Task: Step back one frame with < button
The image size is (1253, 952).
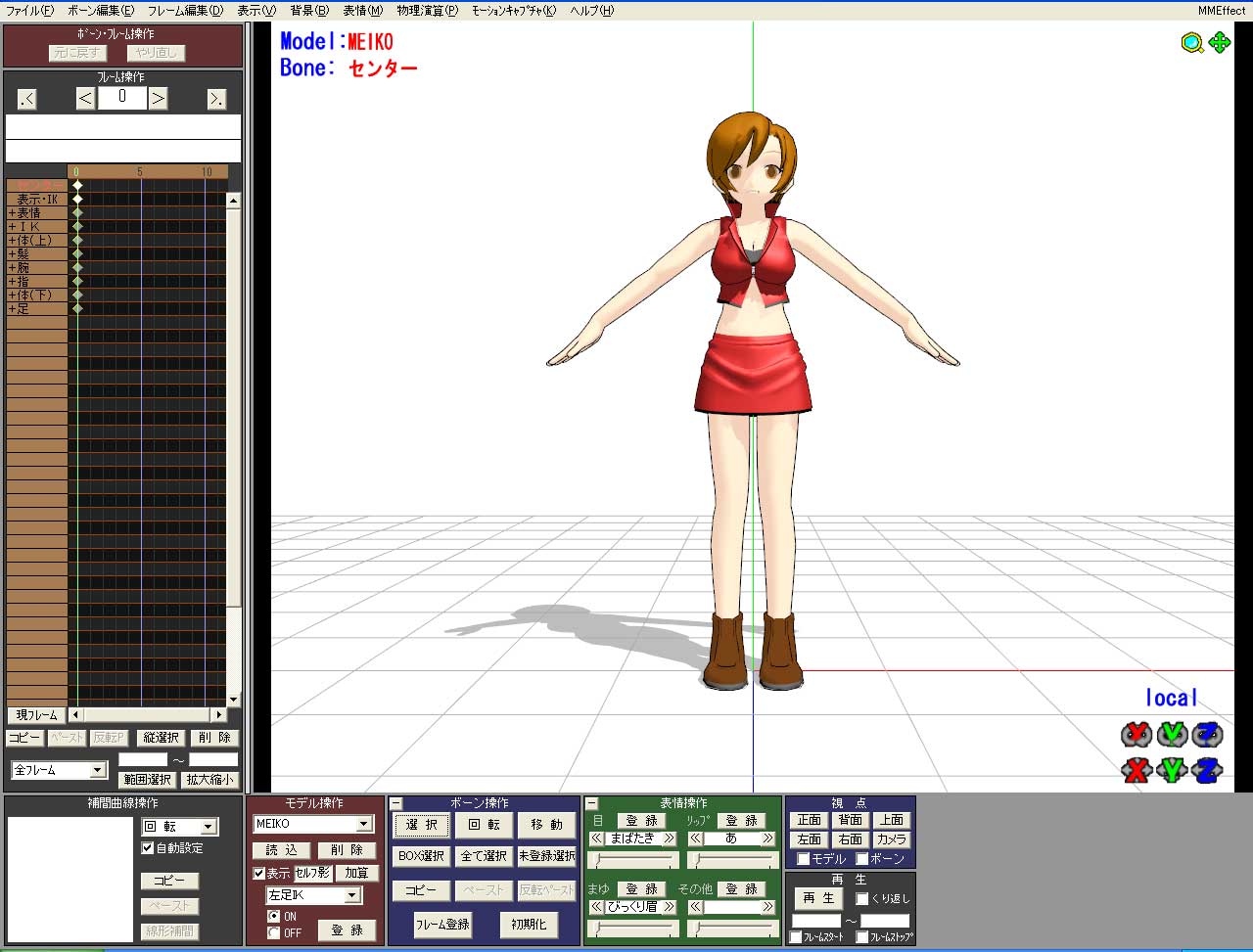Action: (x=85, y=98)
